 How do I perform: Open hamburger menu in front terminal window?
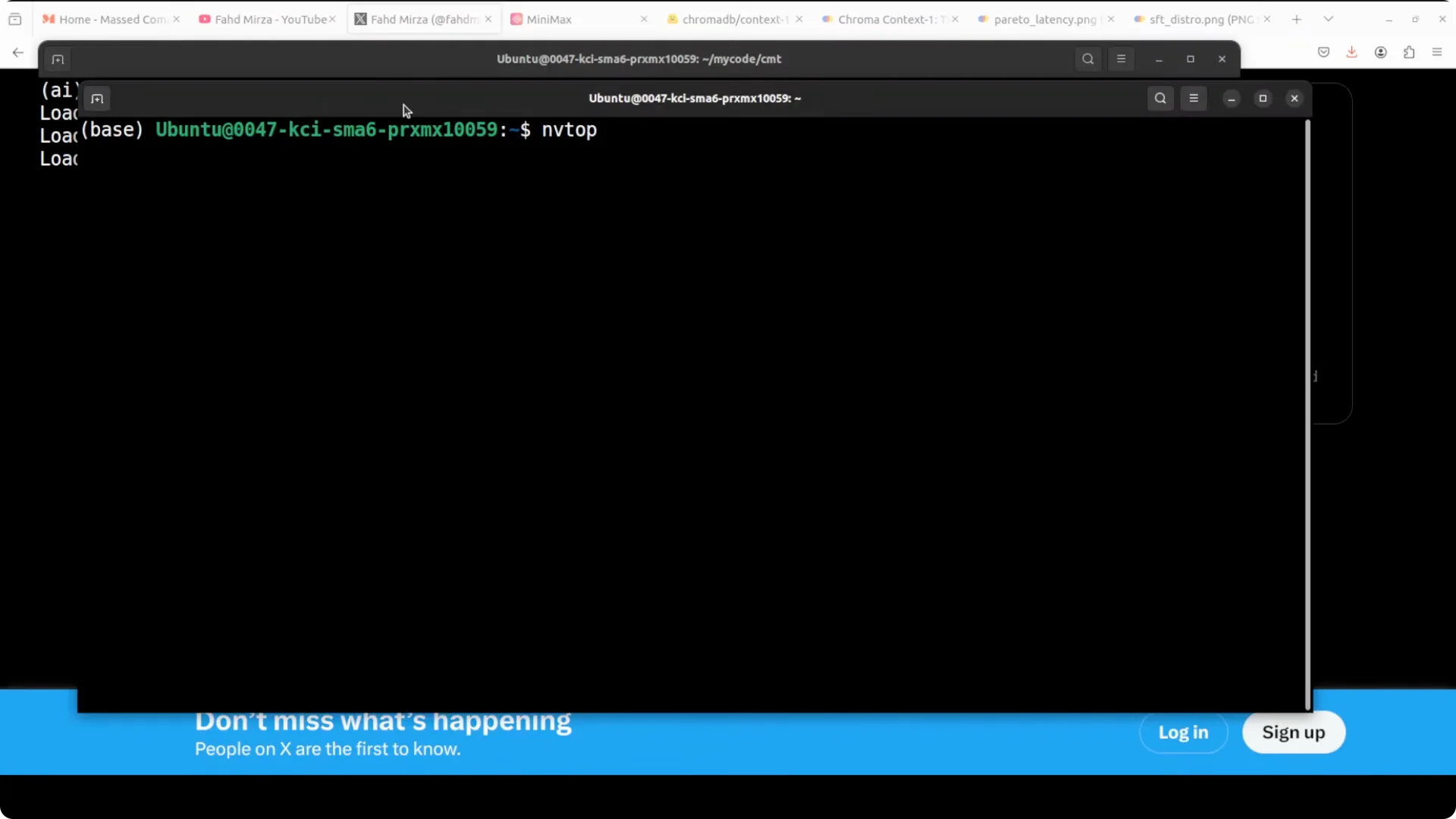(x=1194, y=99)
